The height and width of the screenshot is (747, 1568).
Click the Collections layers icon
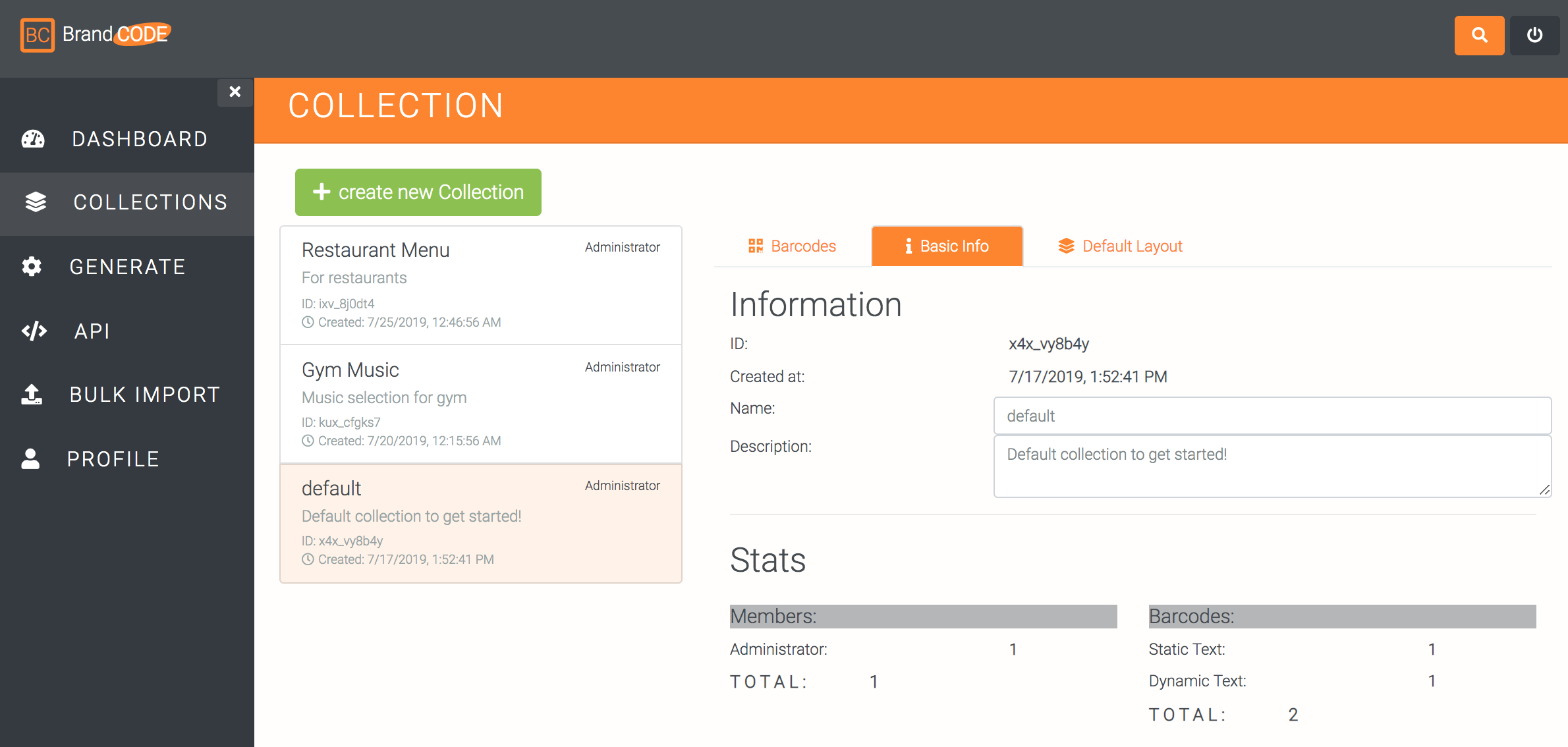tap(36, 202)
